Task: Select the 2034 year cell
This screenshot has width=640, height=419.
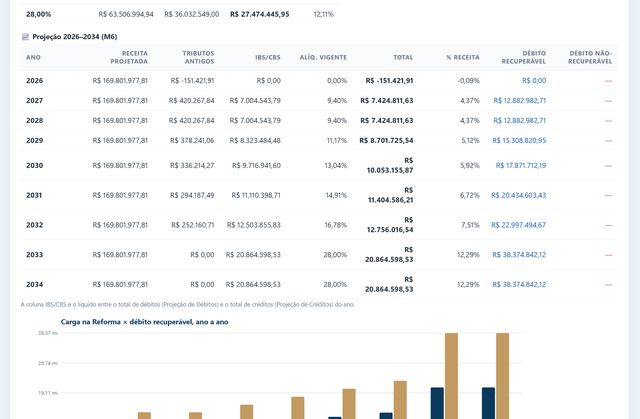Action: pyautogui.click(x=34, y=285)
